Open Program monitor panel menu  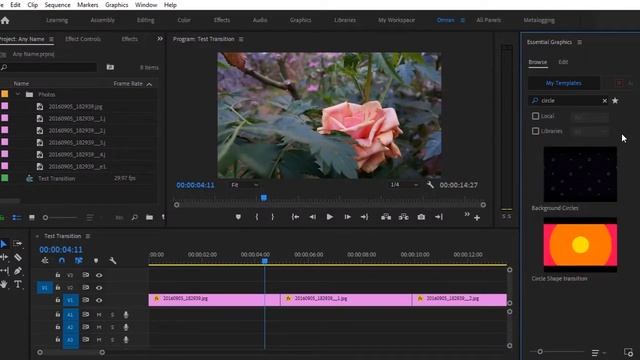(241, 39)
